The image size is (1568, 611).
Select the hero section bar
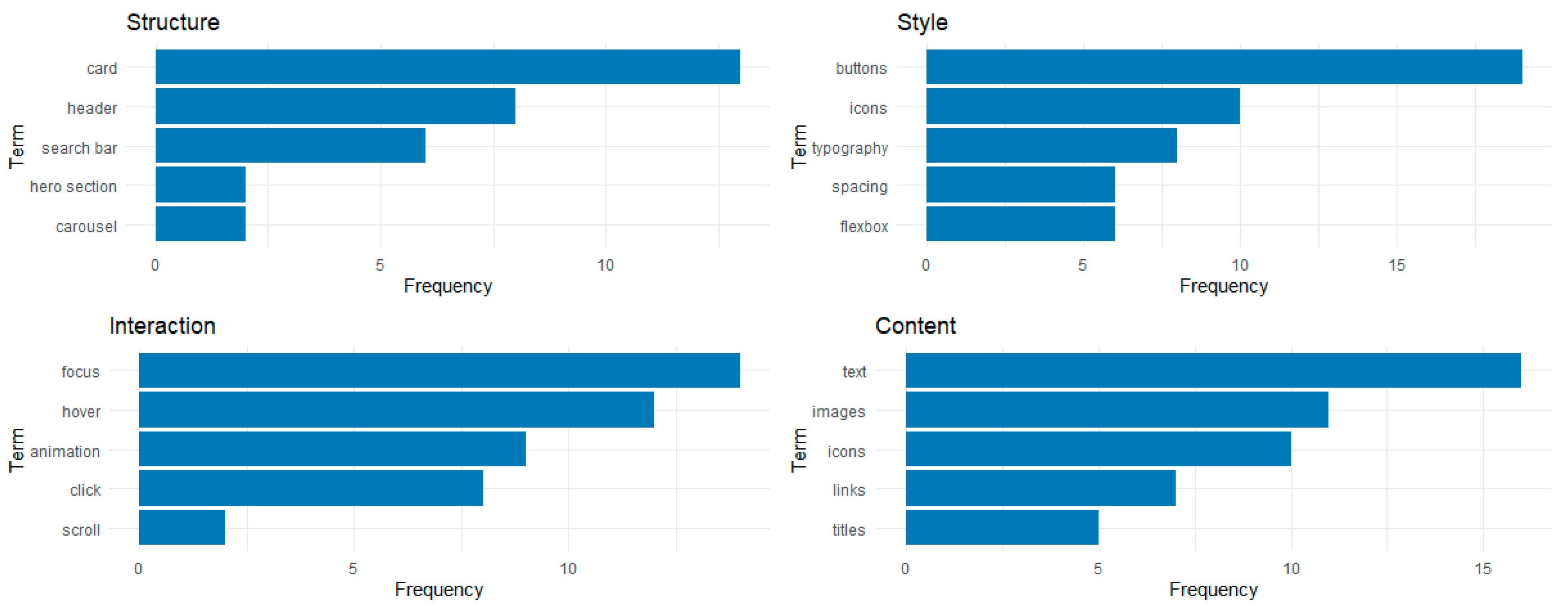[200, 184]
